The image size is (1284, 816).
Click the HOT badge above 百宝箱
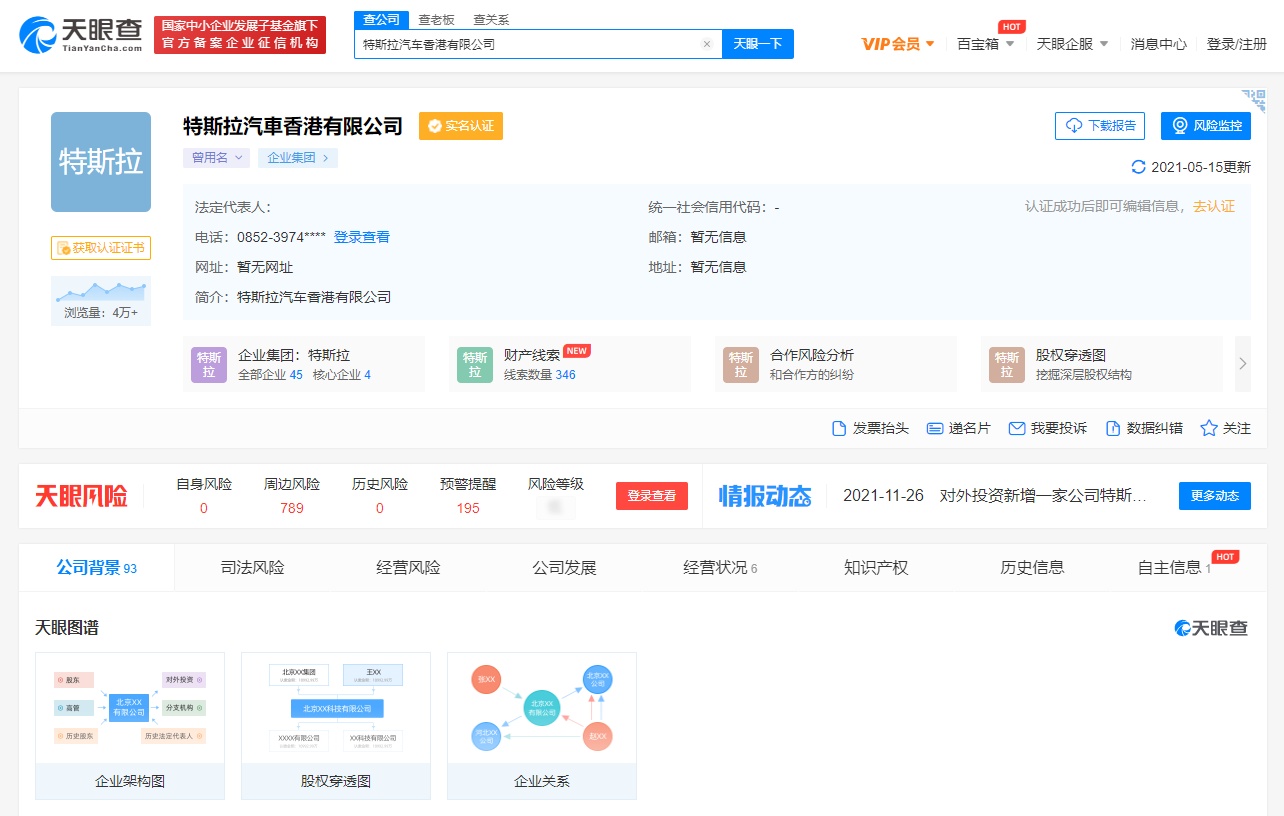[x=1012, y=27]
